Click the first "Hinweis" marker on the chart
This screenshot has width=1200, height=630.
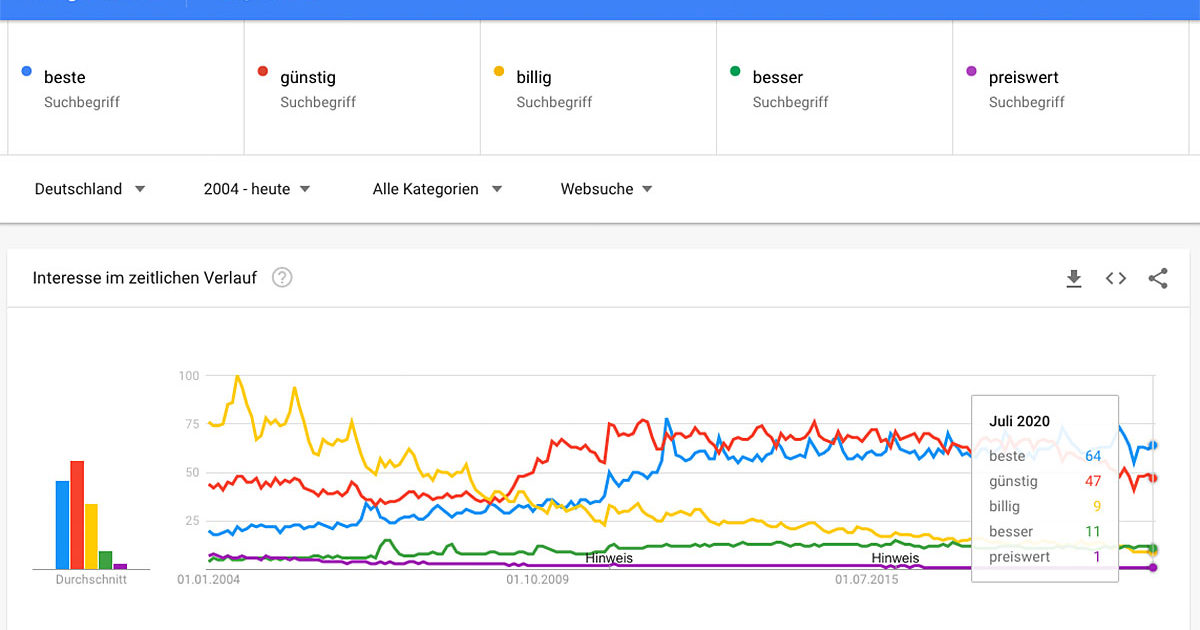click(610, 558)
